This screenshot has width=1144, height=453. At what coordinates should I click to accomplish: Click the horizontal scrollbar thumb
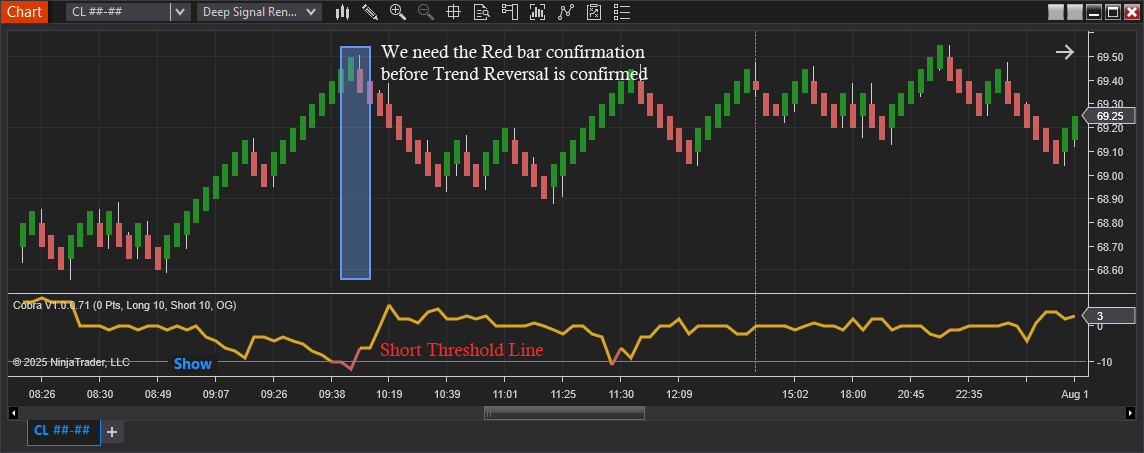point(564,412)
